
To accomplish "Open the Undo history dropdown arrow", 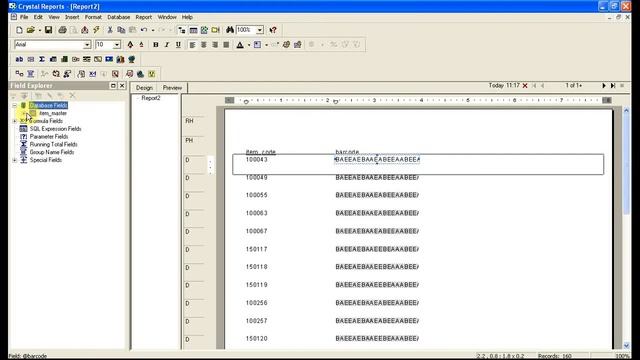I will pos(153,30).
